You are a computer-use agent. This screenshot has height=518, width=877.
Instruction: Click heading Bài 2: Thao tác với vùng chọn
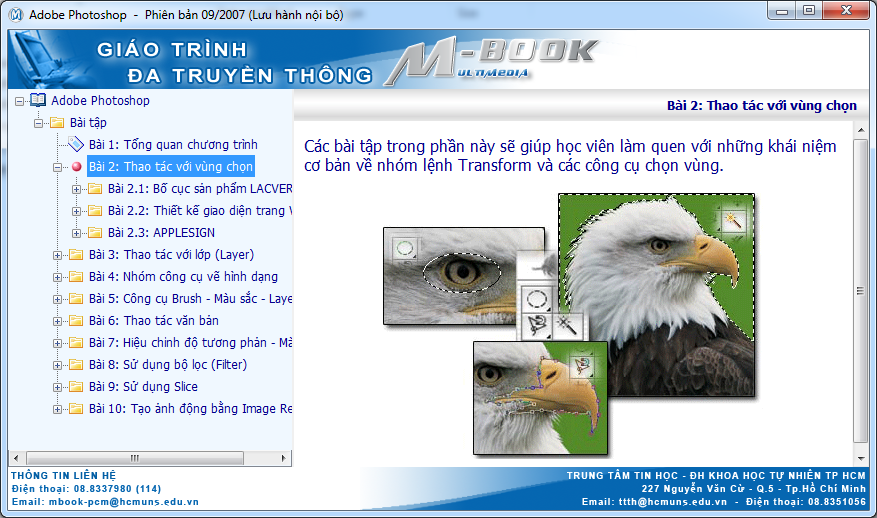click(x=762, y=106)
